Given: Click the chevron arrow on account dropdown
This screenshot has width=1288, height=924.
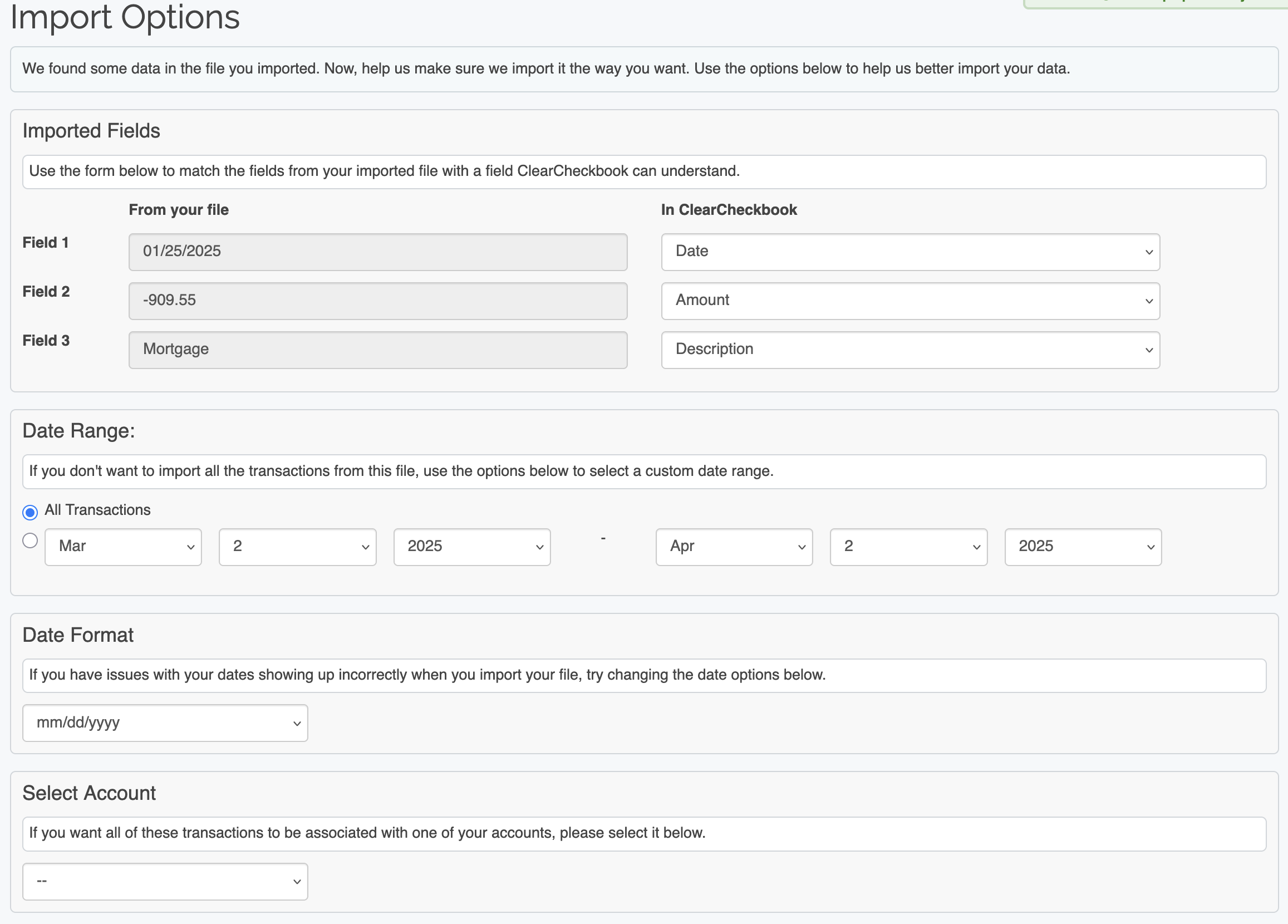Looking at the screenshot, I should 297,881.
